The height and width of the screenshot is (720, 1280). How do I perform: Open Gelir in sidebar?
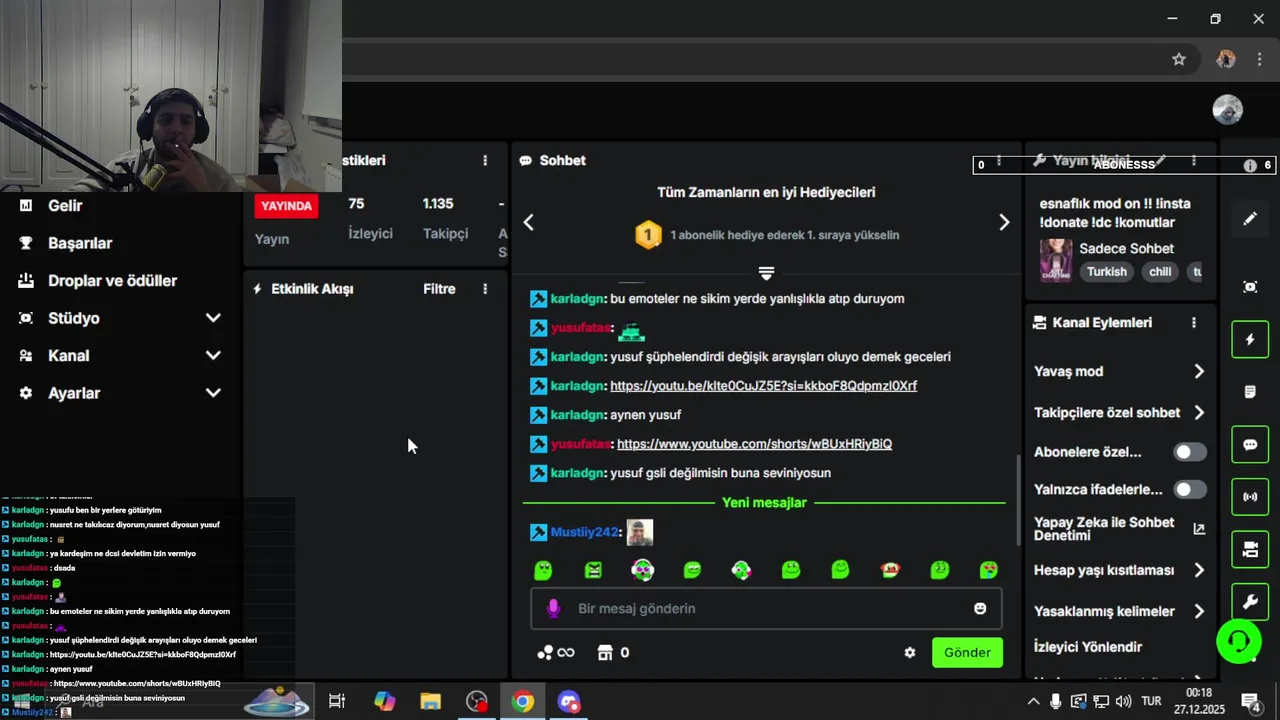(x=65, y=206)
